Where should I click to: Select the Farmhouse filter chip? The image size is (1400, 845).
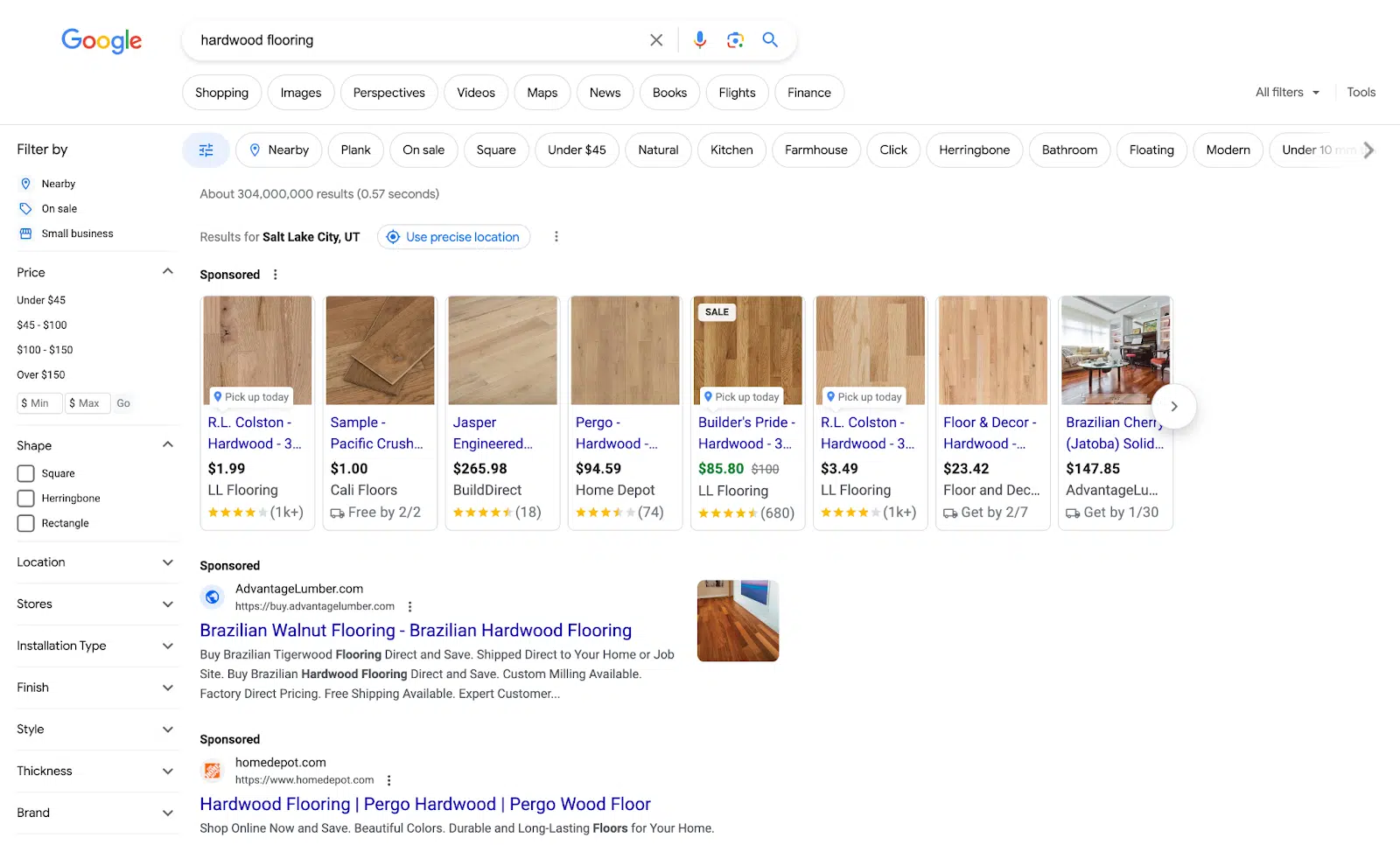816,150
